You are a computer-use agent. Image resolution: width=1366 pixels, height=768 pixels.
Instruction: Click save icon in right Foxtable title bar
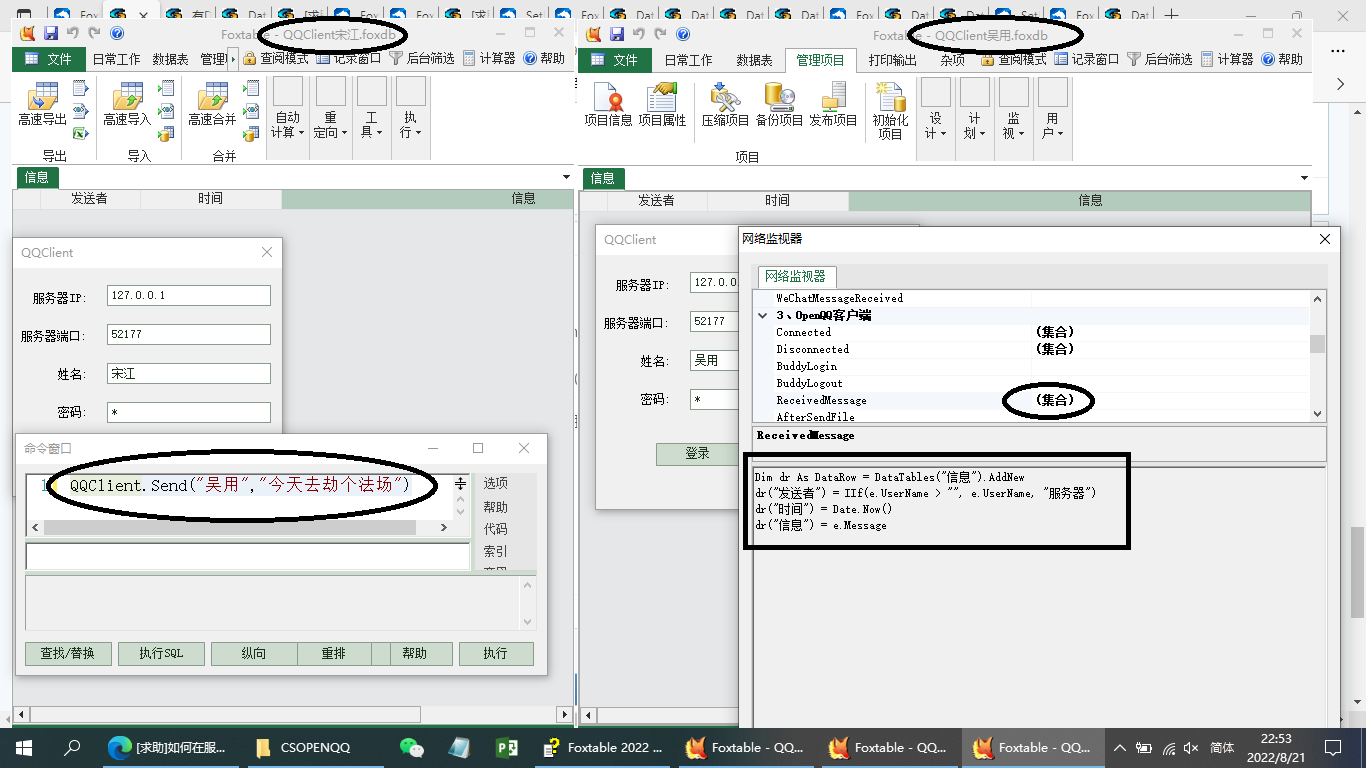pos(617,33)
